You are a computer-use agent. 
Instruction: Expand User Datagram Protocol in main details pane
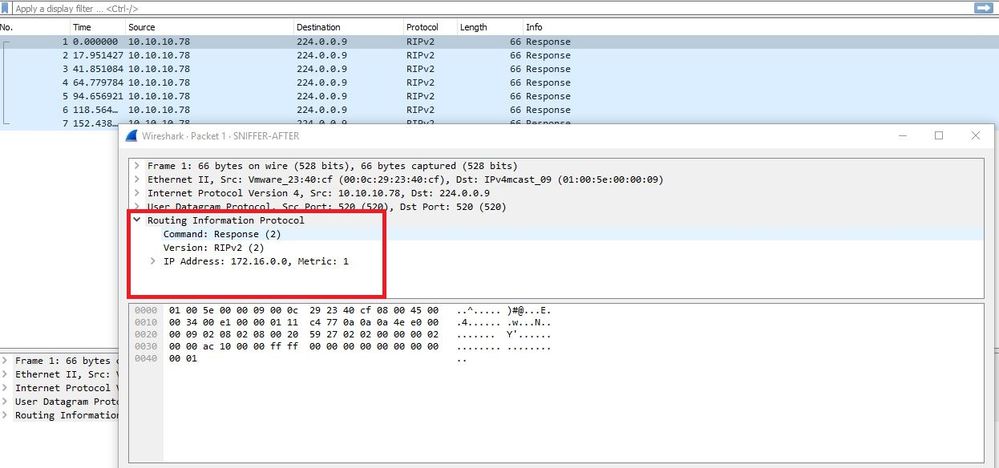pyautogui.click(x=5, y=402)
